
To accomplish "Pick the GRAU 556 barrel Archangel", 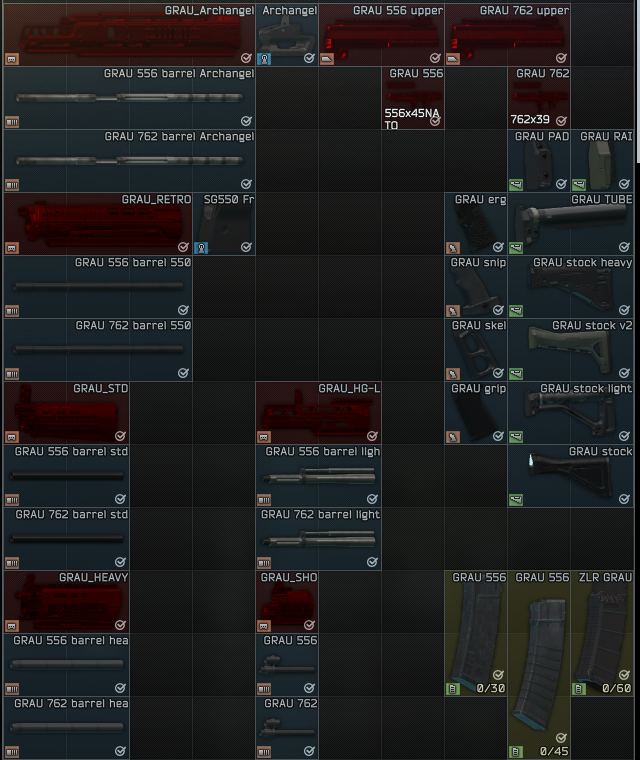I will tap(128, 98).
